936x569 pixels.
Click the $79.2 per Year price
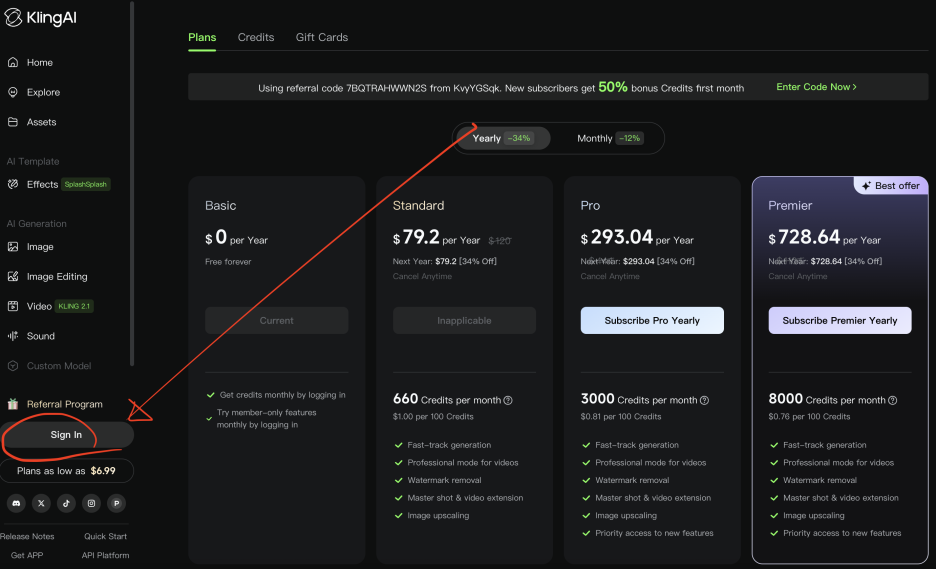click(x=436, y=238)
